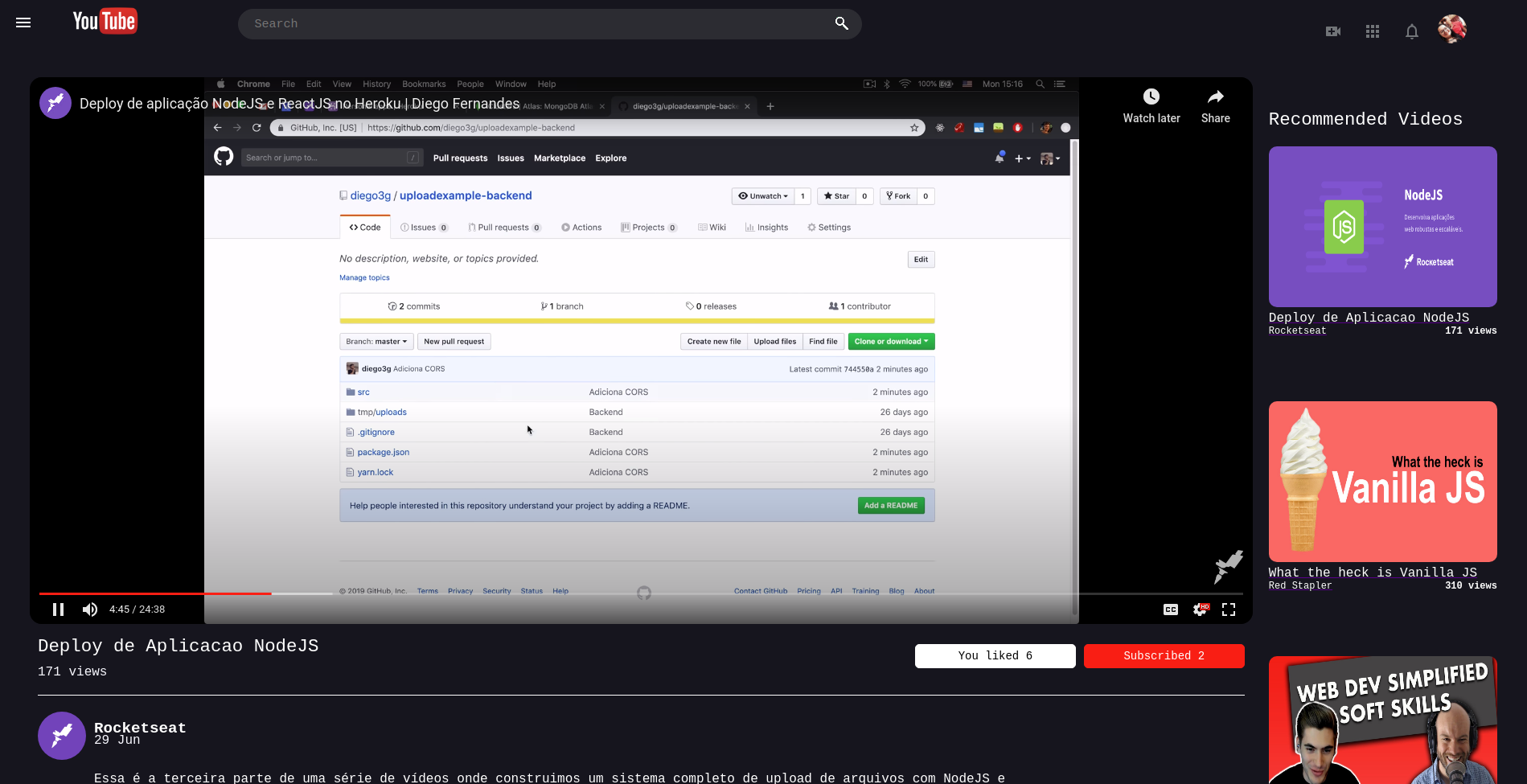The width and height of the screenshot is (1527, 784).
Task: Click the Spotlight magnifier in the recorded menu bar
Action: (1040, 84)
